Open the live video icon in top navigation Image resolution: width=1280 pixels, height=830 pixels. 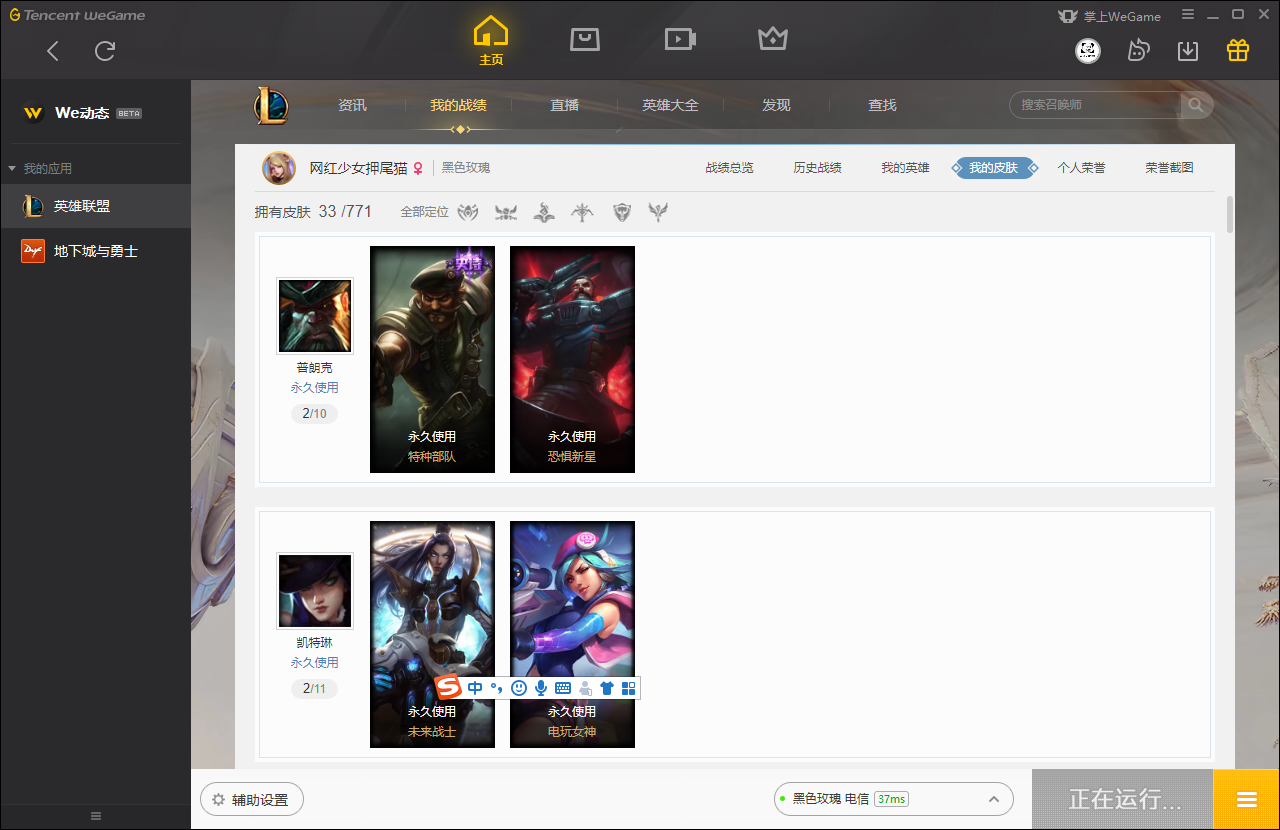pyautogui.click(x=680, y=39)
